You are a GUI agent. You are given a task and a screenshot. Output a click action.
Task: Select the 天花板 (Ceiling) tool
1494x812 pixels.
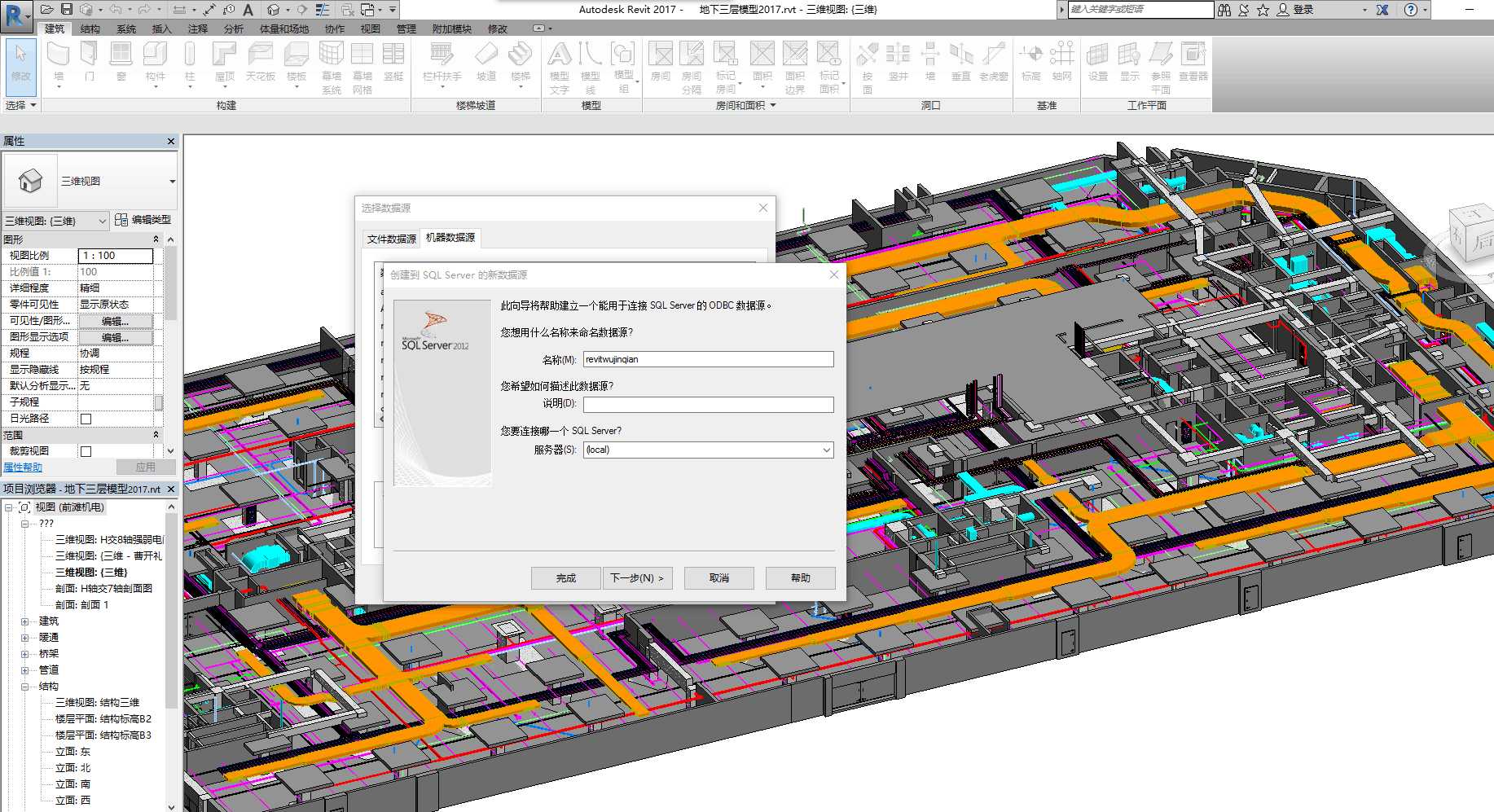click(261, 63)
